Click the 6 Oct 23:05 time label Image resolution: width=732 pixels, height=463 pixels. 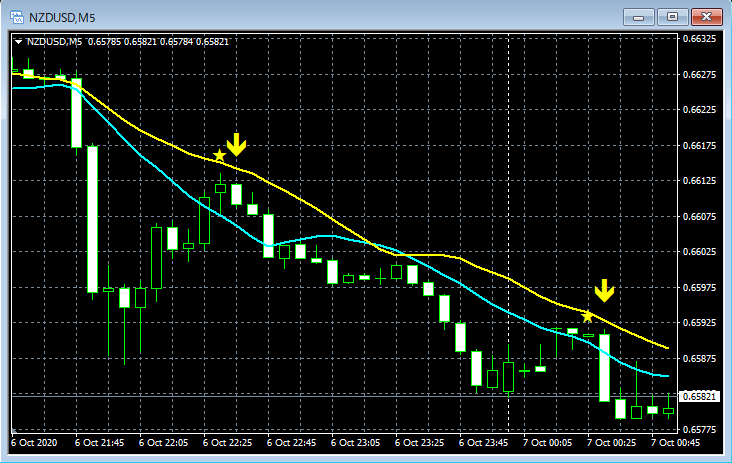pos(356,442)
